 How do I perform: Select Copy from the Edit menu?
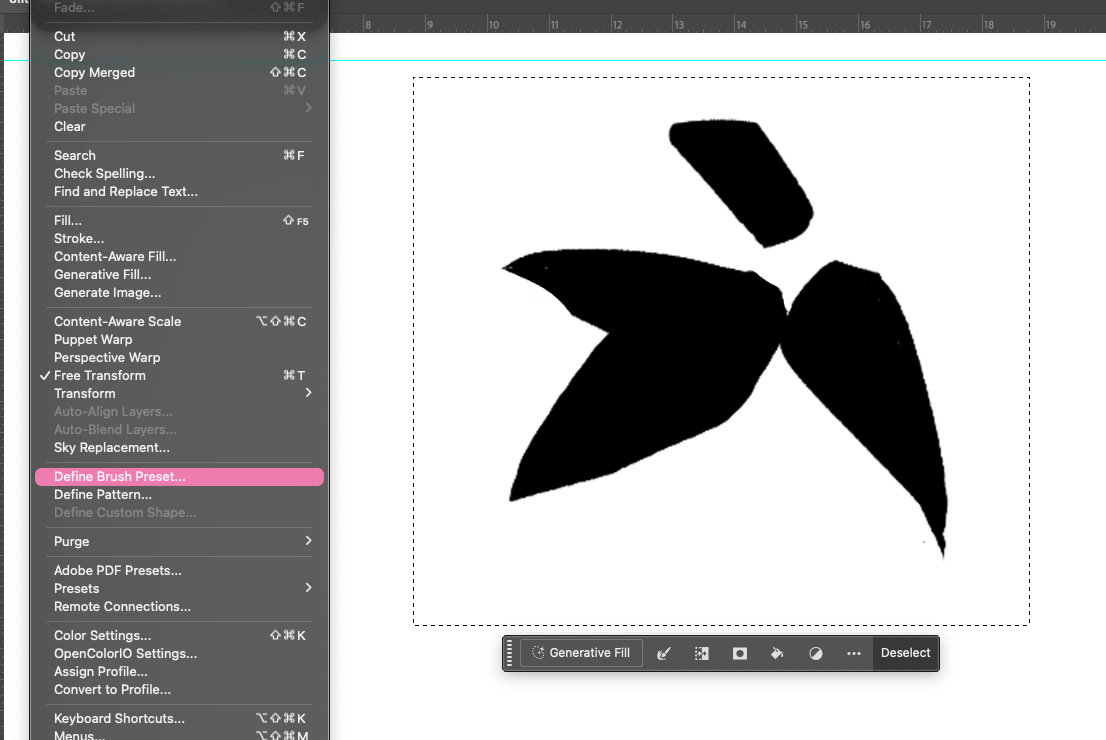(x=179, y=54)
